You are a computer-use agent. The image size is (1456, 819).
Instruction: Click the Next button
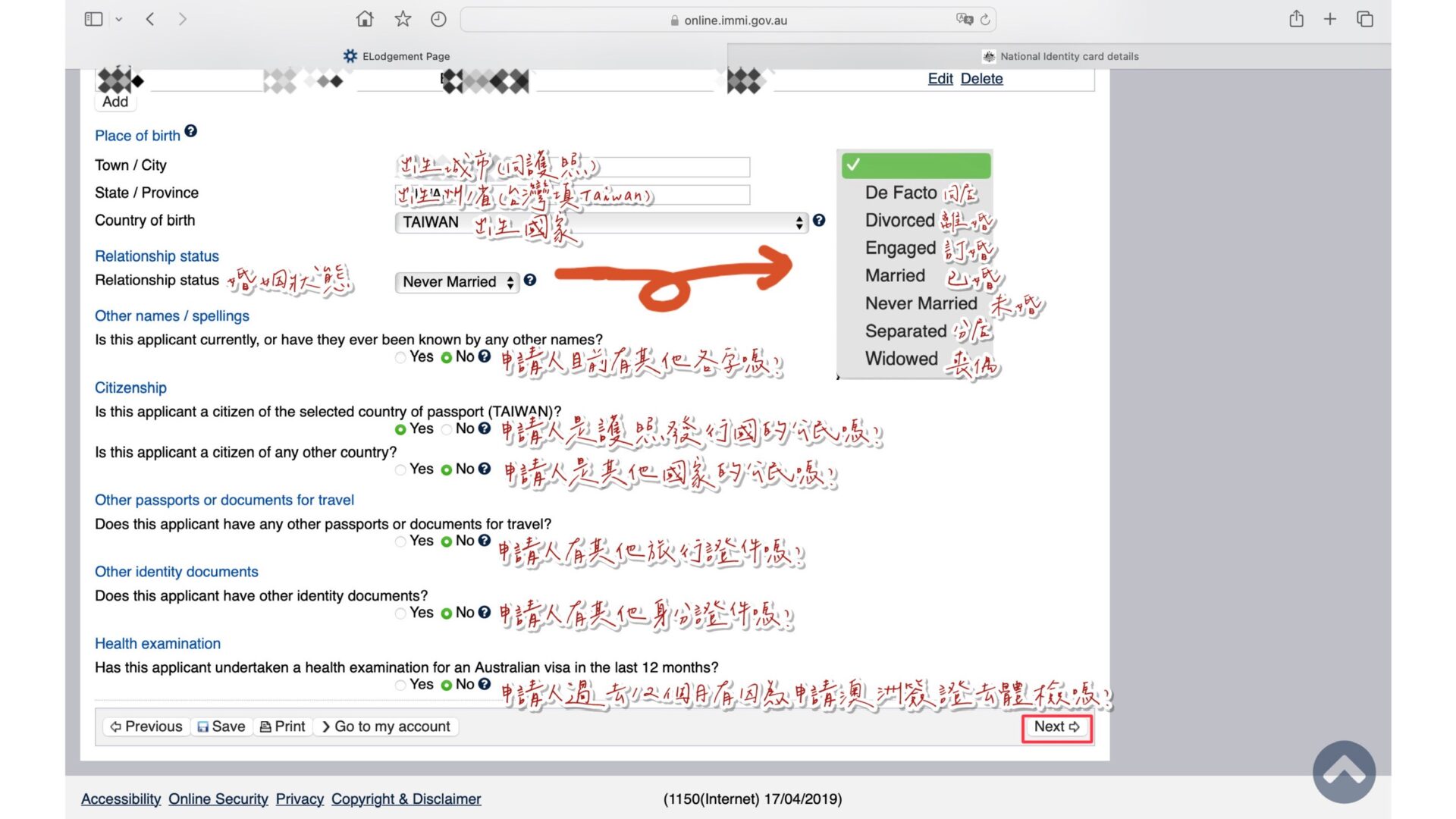coord(1056,726)
